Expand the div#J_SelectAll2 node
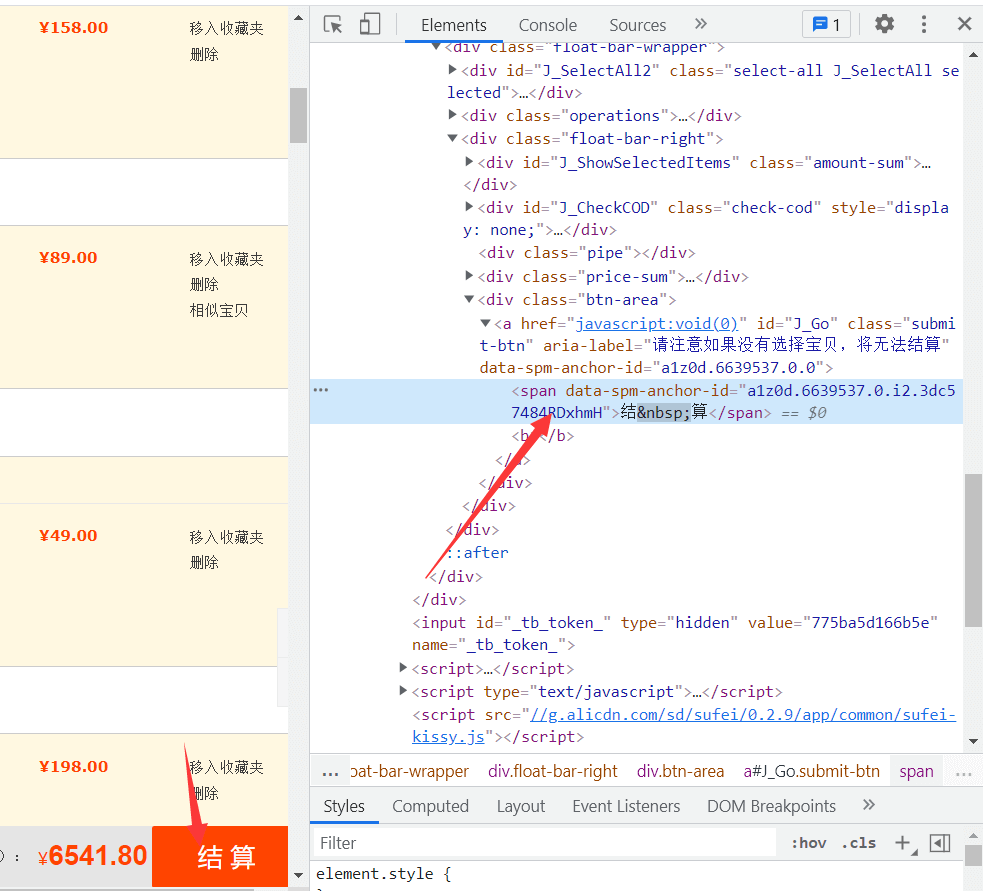Image resolution: width=983 pixels, height=891 pixels. pos(453,70)
